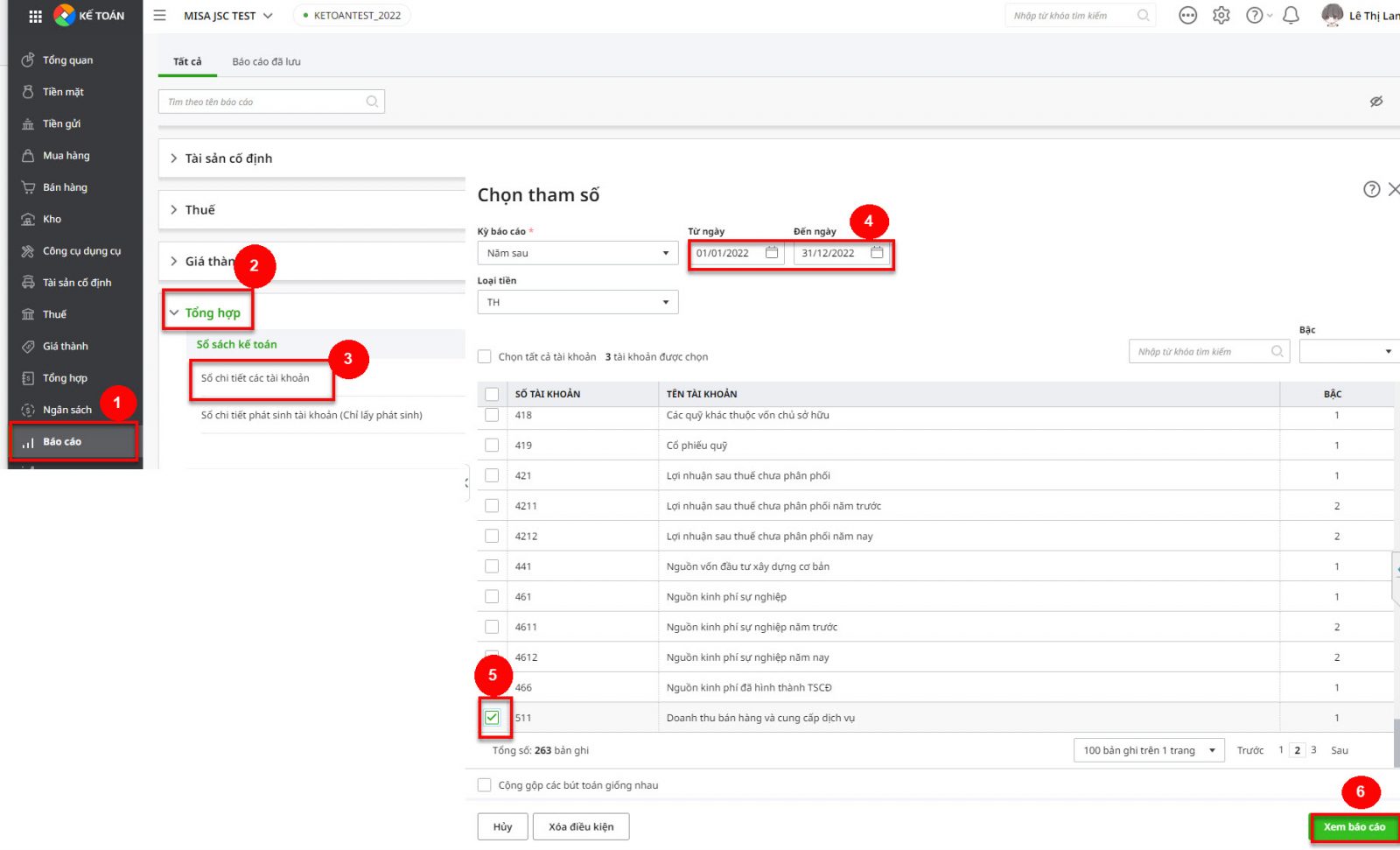This screenshot has height=850, width=1400.
Task: Open the calendar picker for Từ ngày
Action: 772,253
